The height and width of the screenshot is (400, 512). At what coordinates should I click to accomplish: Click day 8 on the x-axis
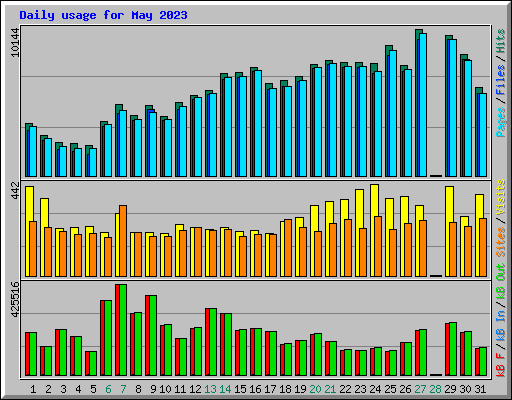[x=138, y=389]
